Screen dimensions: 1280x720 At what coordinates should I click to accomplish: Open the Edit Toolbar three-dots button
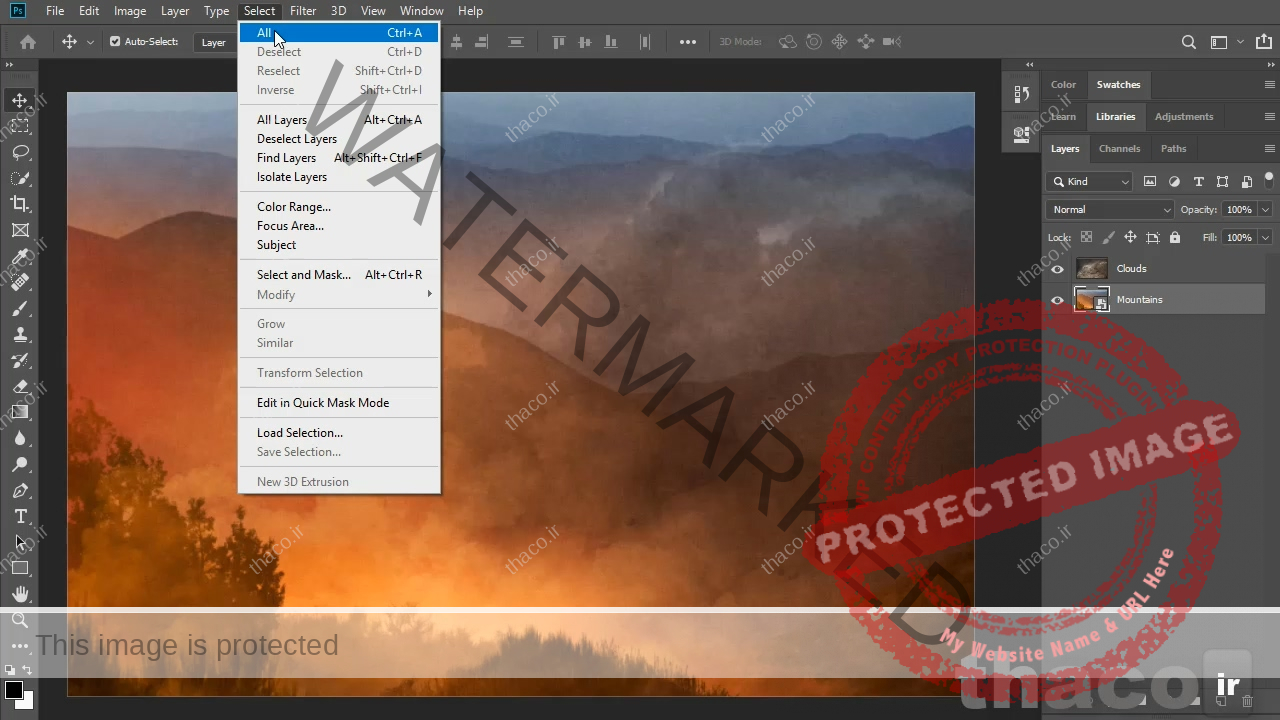click(20, 646)
